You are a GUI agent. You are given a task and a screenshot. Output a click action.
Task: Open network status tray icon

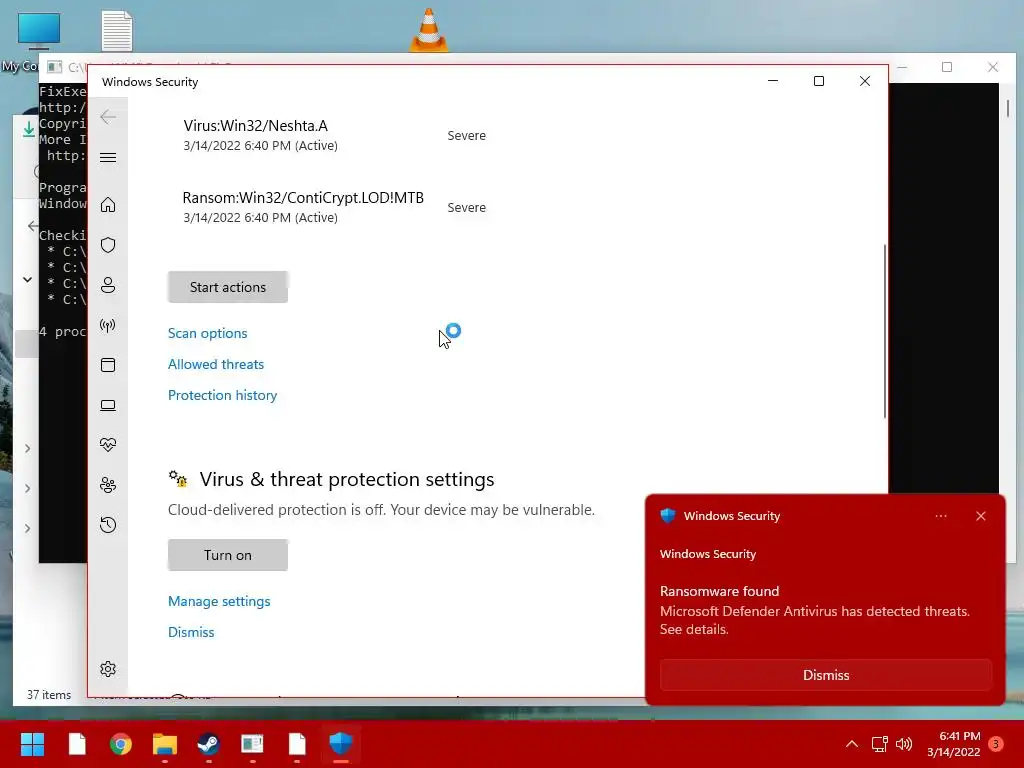click(879, 744)
